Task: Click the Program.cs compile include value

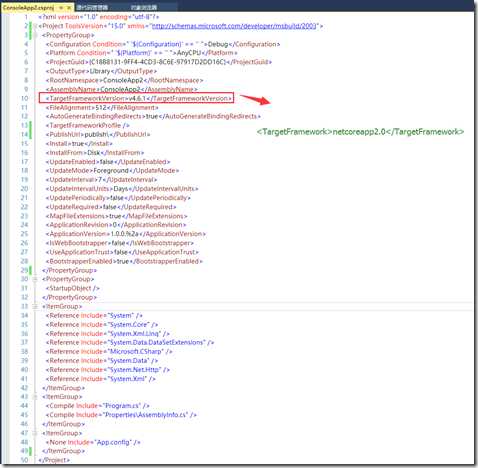Action: 122,406
